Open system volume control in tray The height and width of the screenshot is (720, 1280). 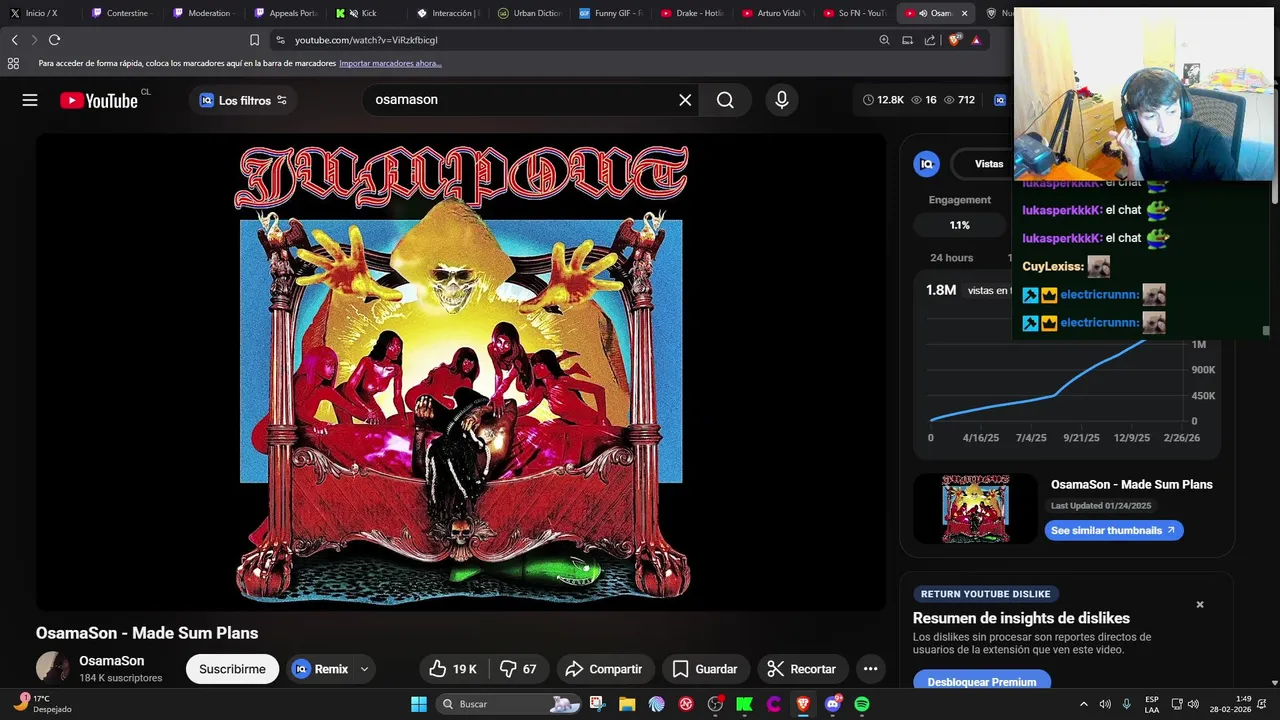pyautogui.click(x=1193, y=704)
